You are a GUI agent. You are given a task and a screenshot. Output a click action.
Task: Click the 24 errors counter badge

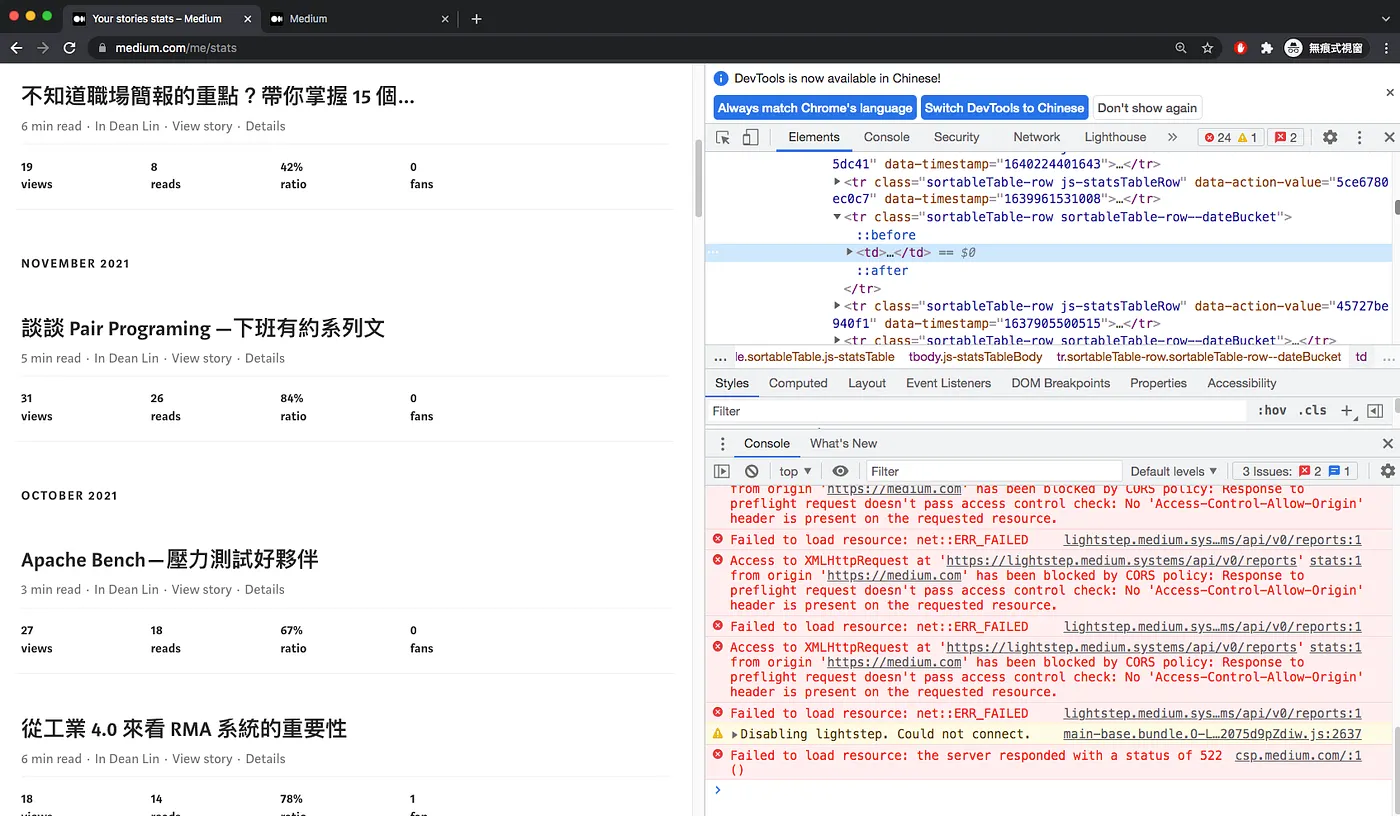point(1232,137)
